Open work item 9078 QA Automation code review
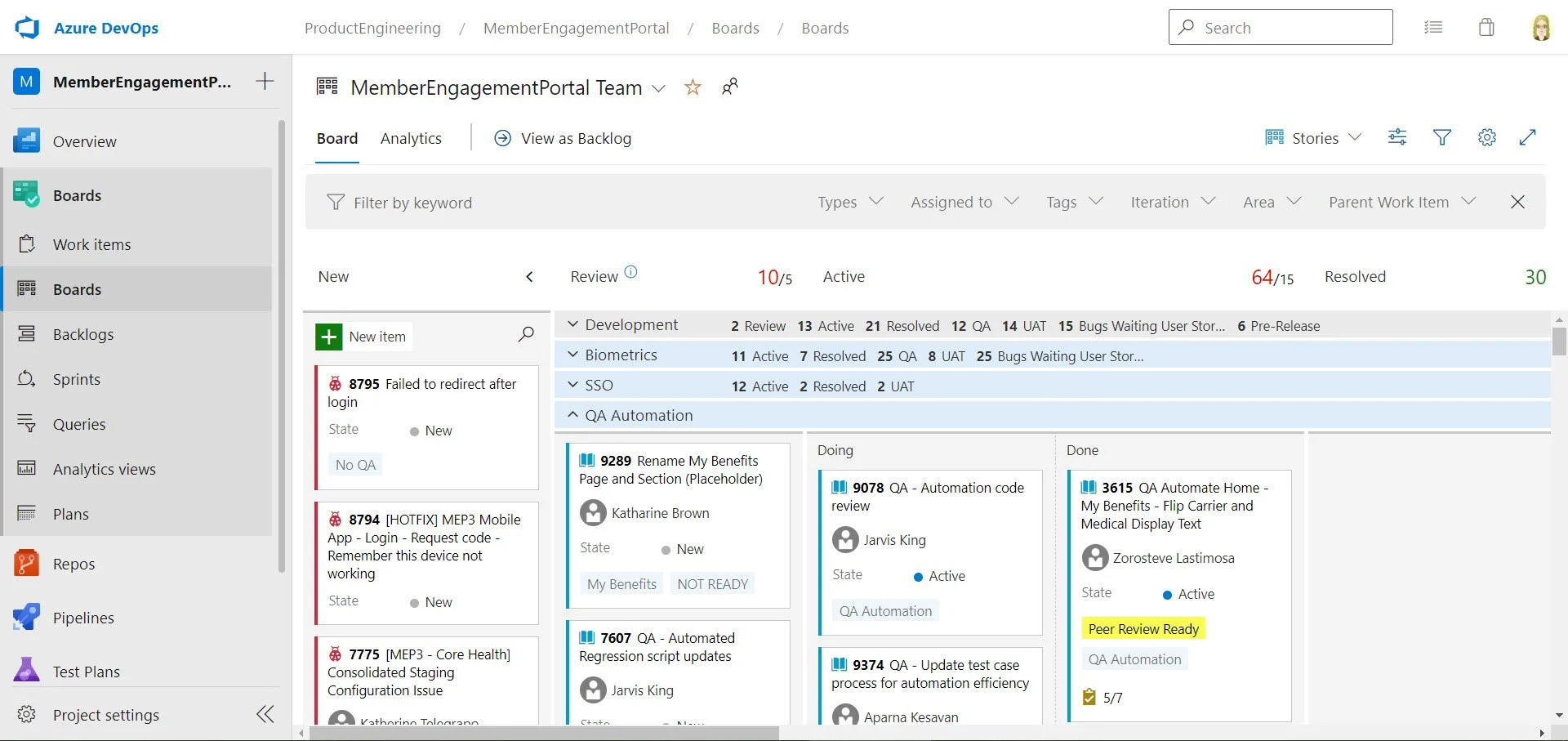 tap(928, 497)
